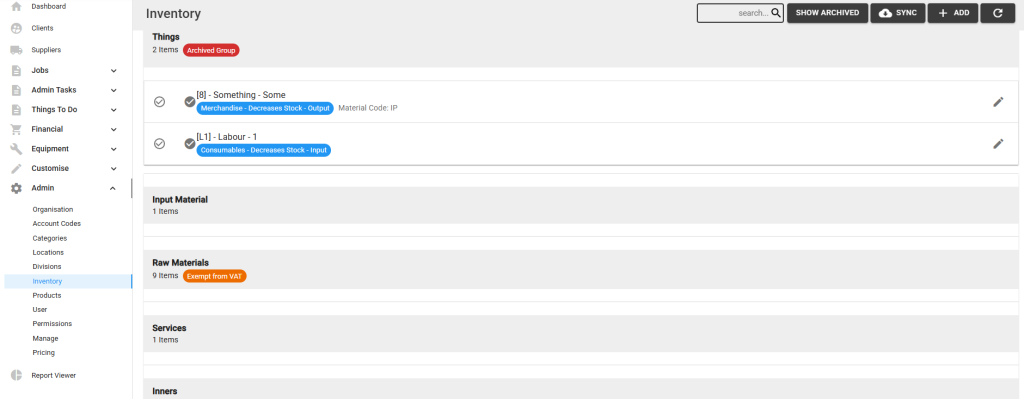Click the refresh icon button
1024x399 pixels.
click(x=997, y=13)
